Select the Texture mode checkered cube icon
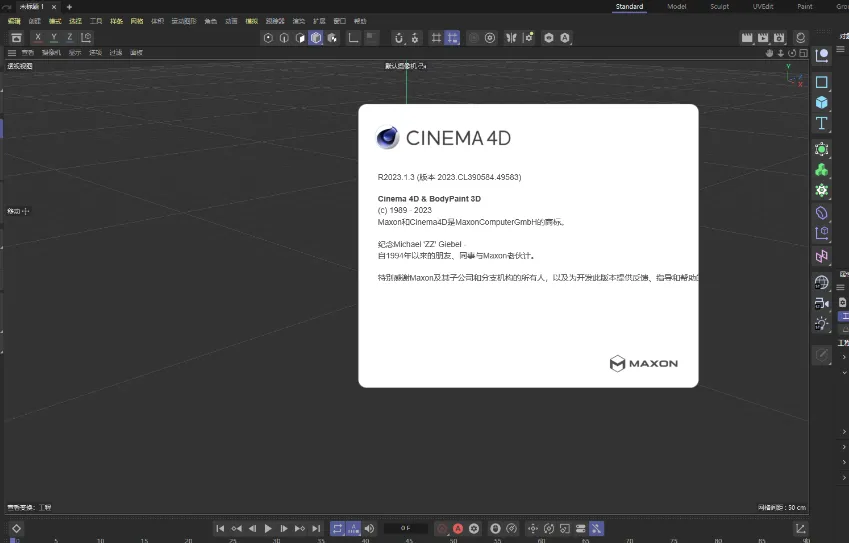The image size is (849, 543). tap(332, 38)
